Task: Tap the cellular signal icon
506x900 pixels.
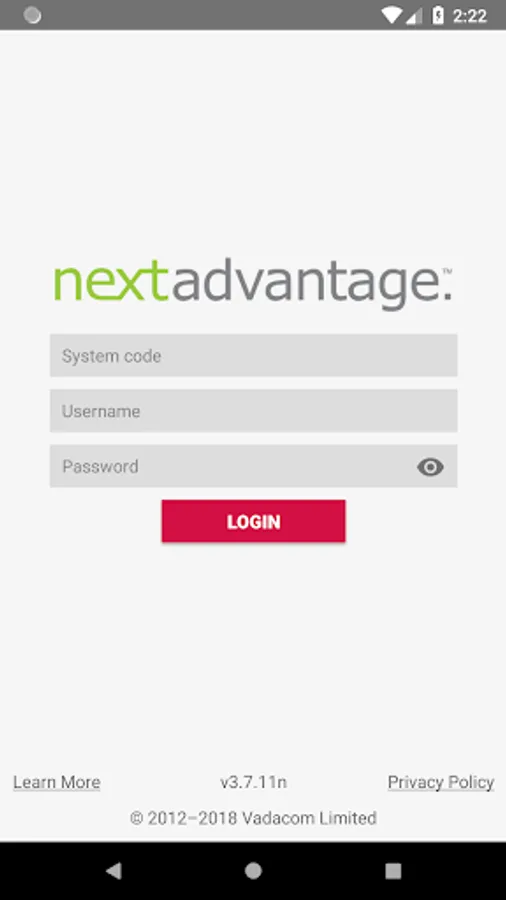Action: pos(414,15)
